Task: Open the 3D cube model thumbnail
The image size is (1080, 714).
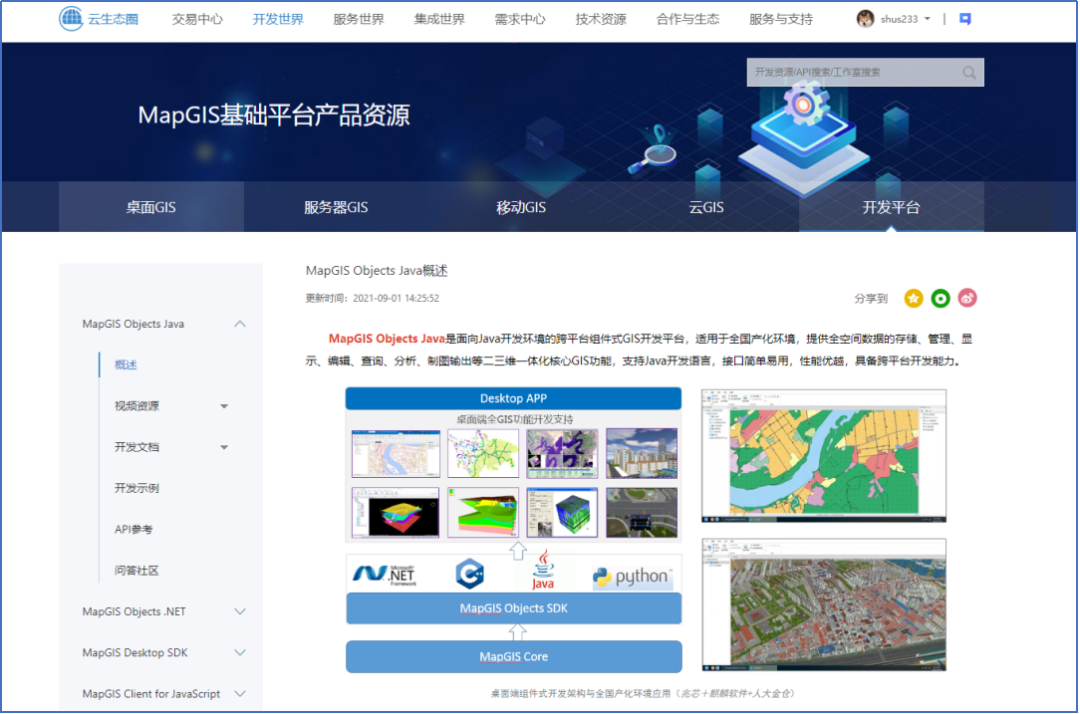Action: (x=562, y=513)
